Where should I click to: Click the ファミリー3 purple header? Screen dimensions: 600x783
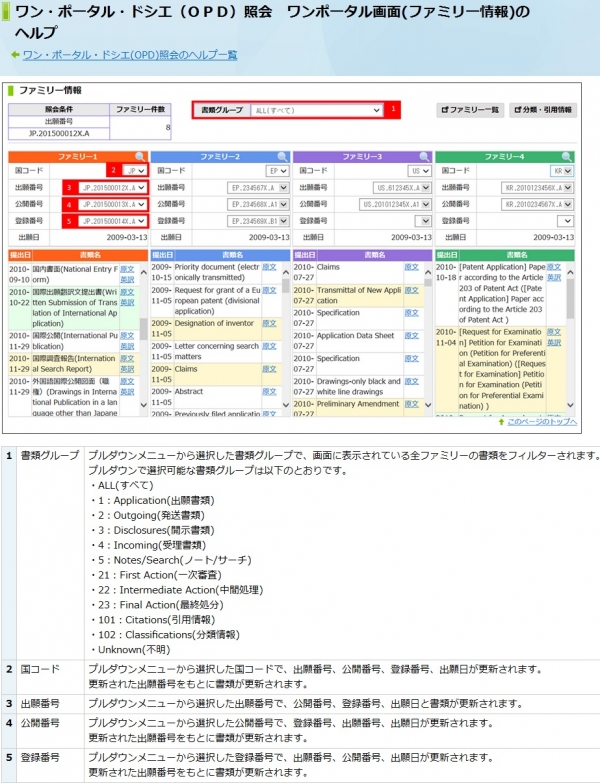coord(362,157)
